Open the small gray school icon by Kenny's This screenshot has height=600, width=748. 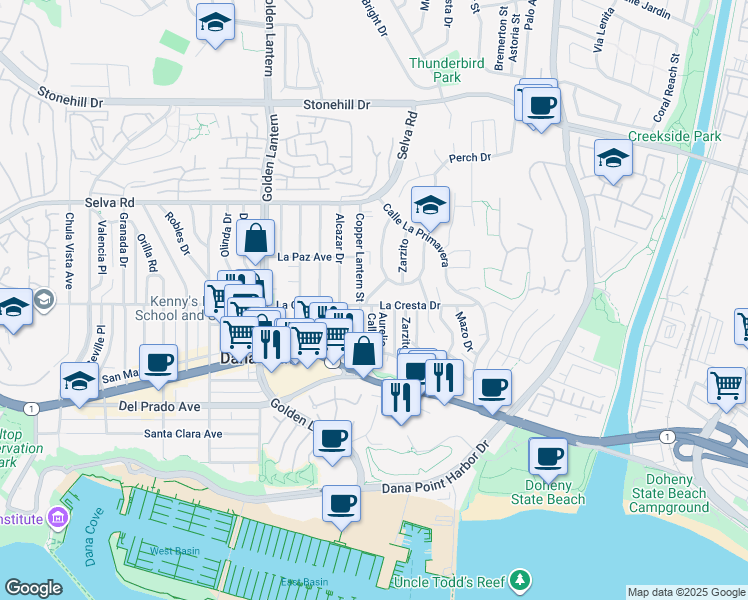pos(44,300)
